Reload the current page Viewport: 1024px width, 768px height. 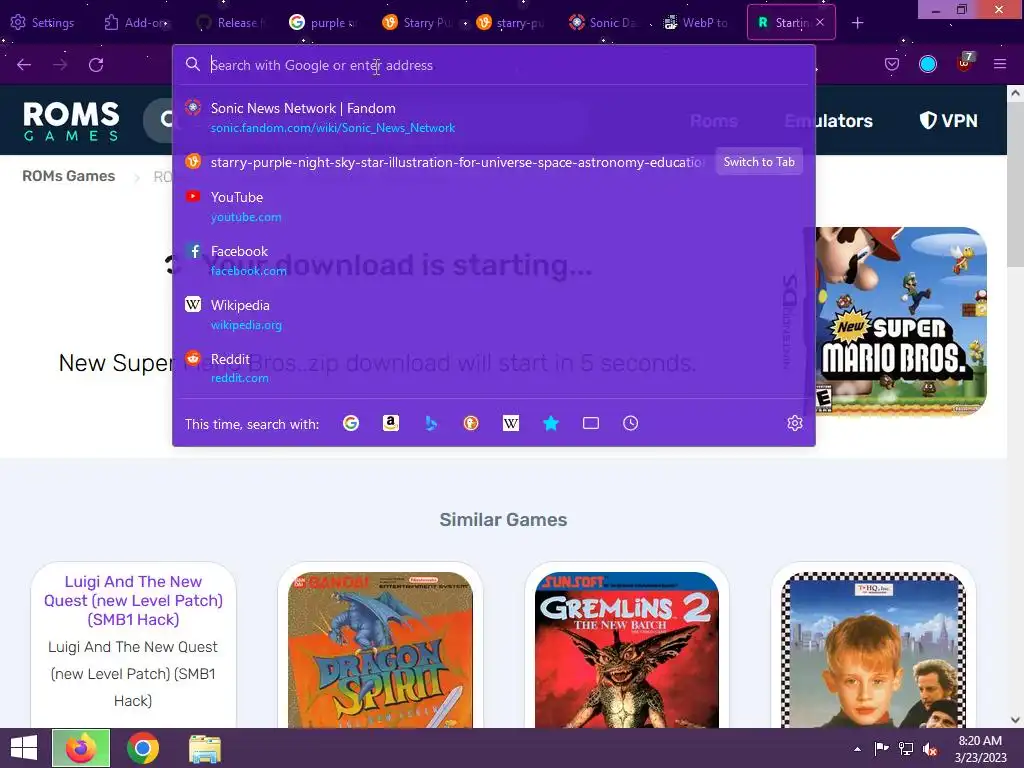pyautogui.click(x=96, y=65)
